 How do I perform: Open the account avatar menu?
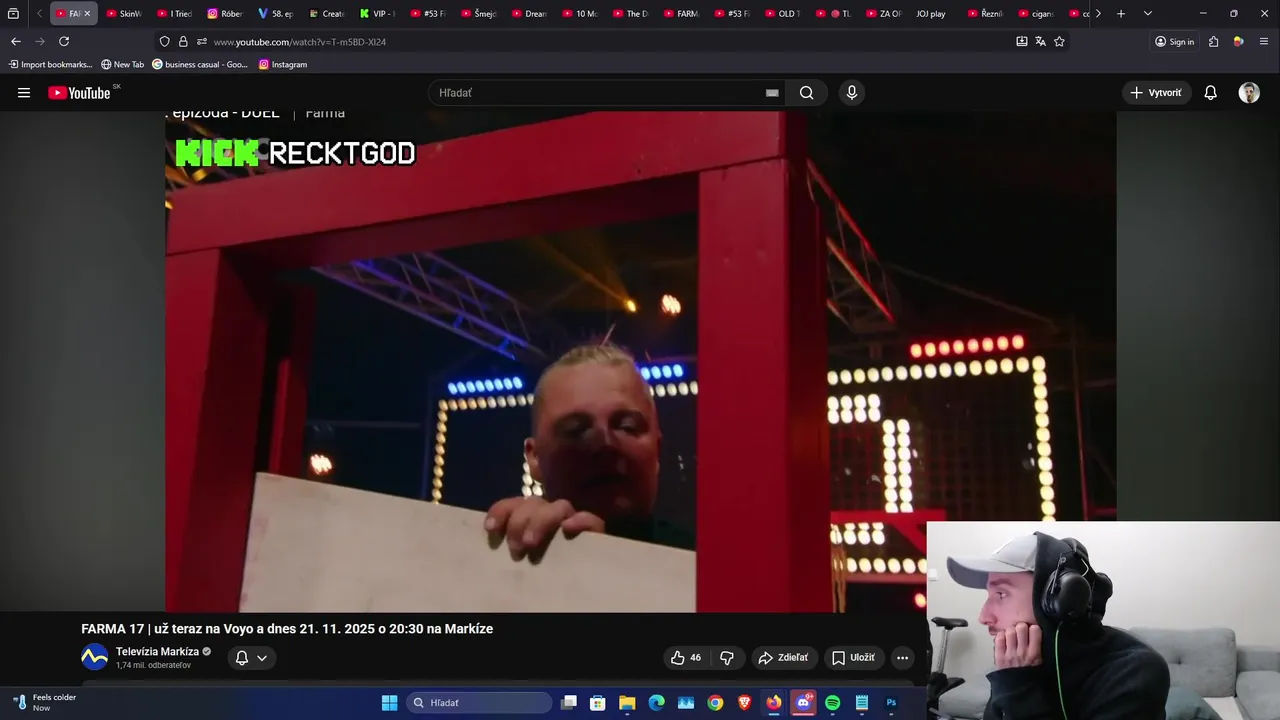coord(1249,93)
